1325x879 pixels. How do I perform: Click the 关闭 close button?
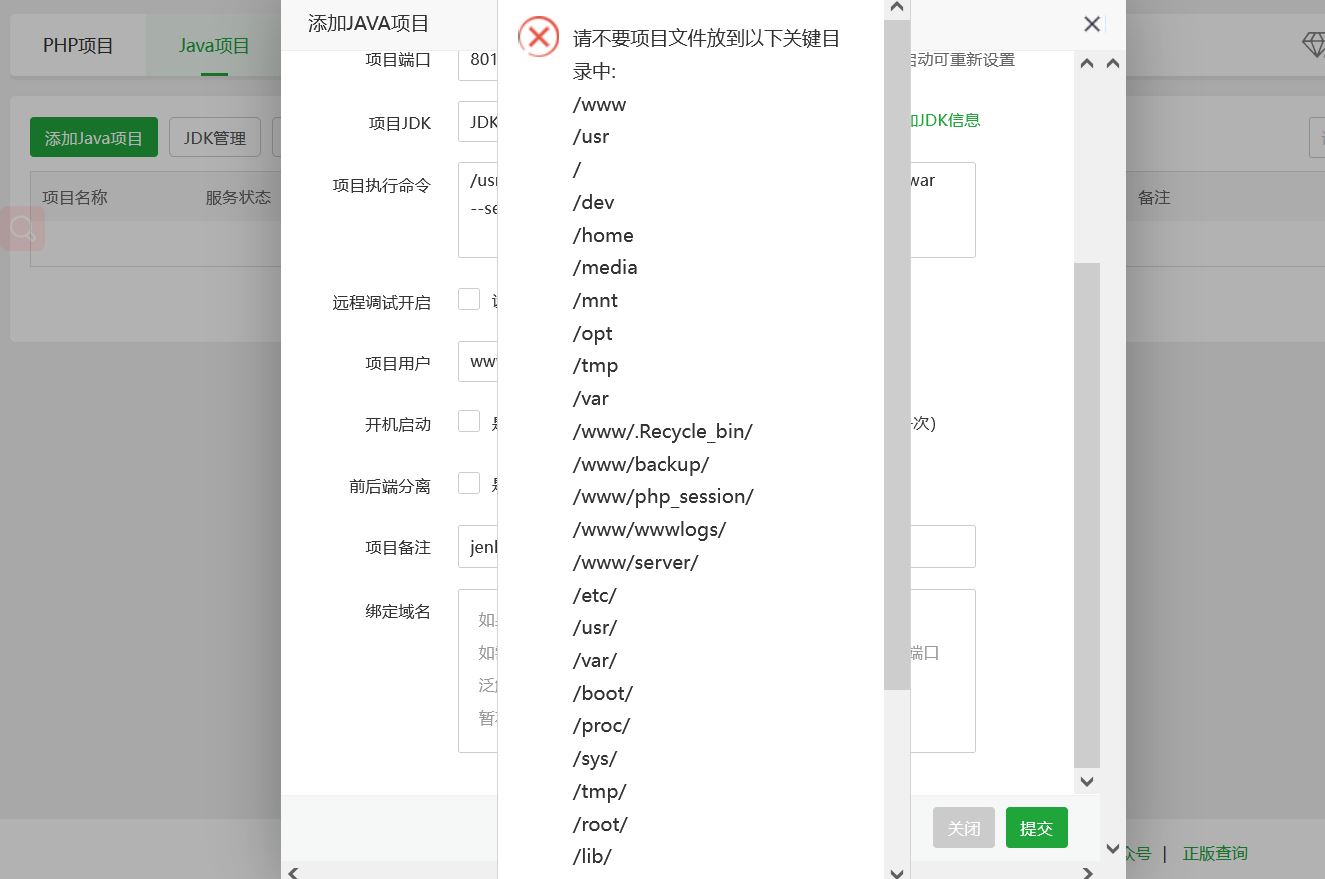[964, 828]
